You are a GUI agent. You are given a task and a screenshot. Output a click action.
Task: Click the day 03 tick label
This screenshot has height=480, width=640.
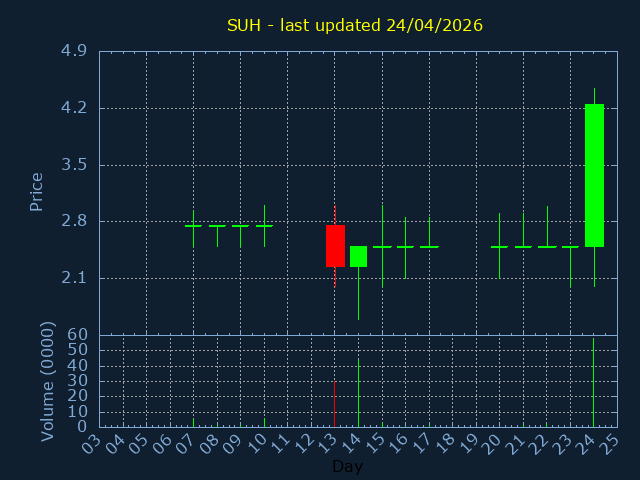pos(92,443)
